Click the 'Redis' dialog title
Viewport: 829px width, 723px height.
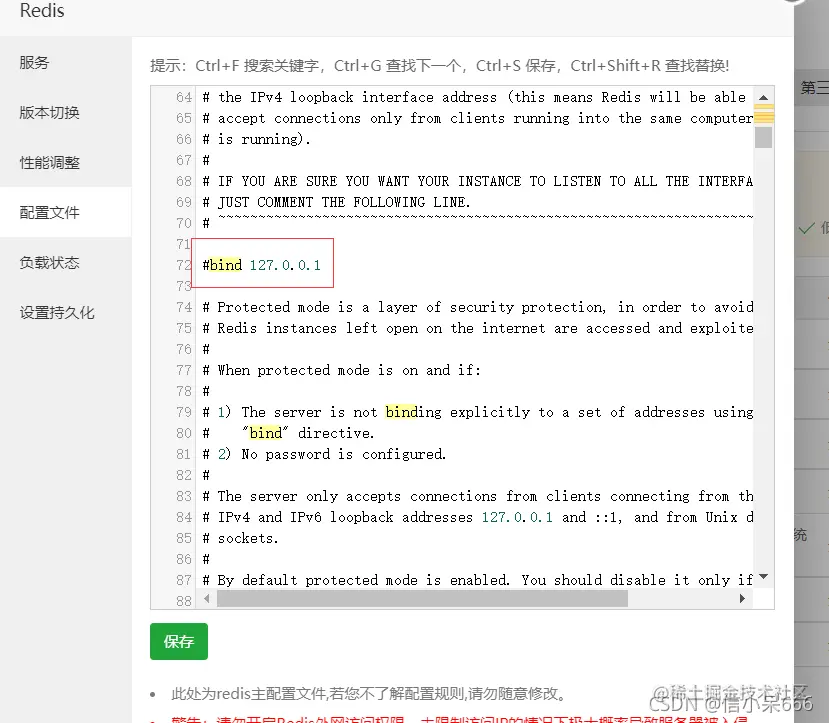coord(42,11)
